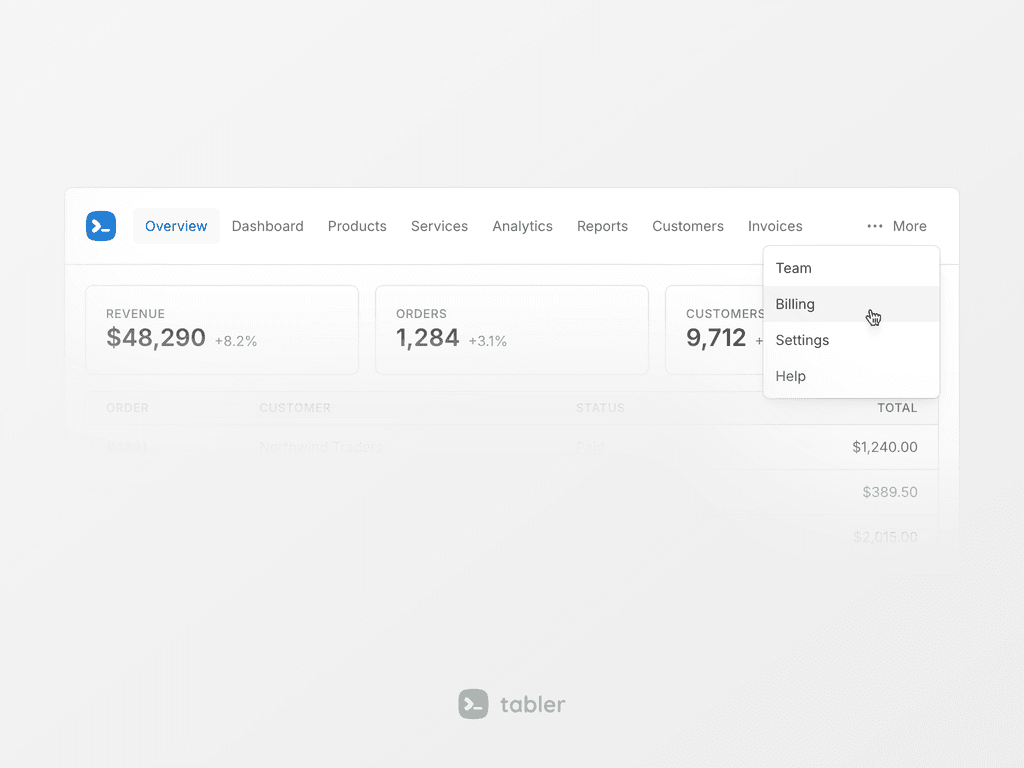Select Billing in the dropdown menu

coord(851,304)
